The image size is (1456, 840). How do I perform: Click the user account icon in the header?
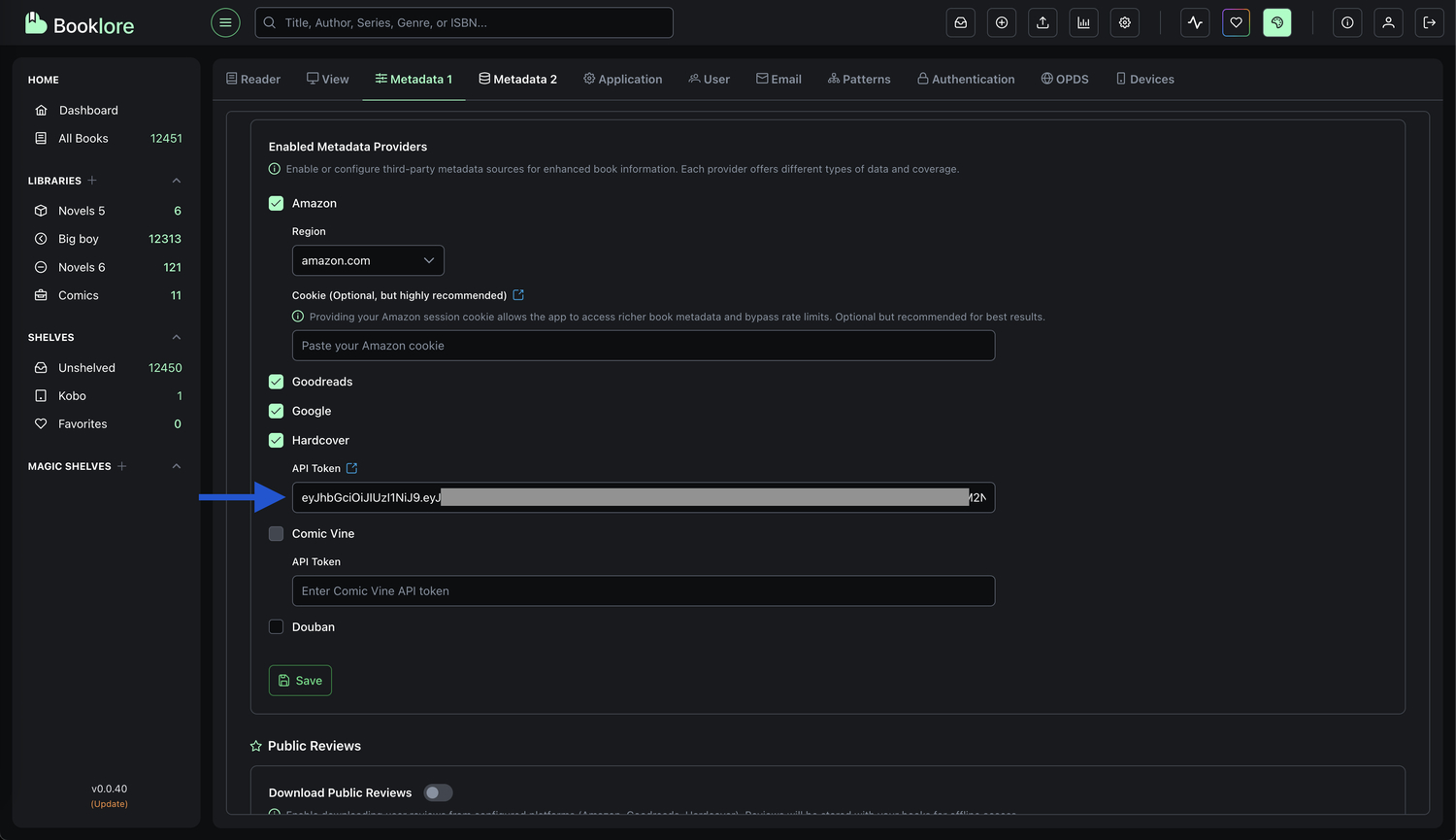coord(1388,22)
